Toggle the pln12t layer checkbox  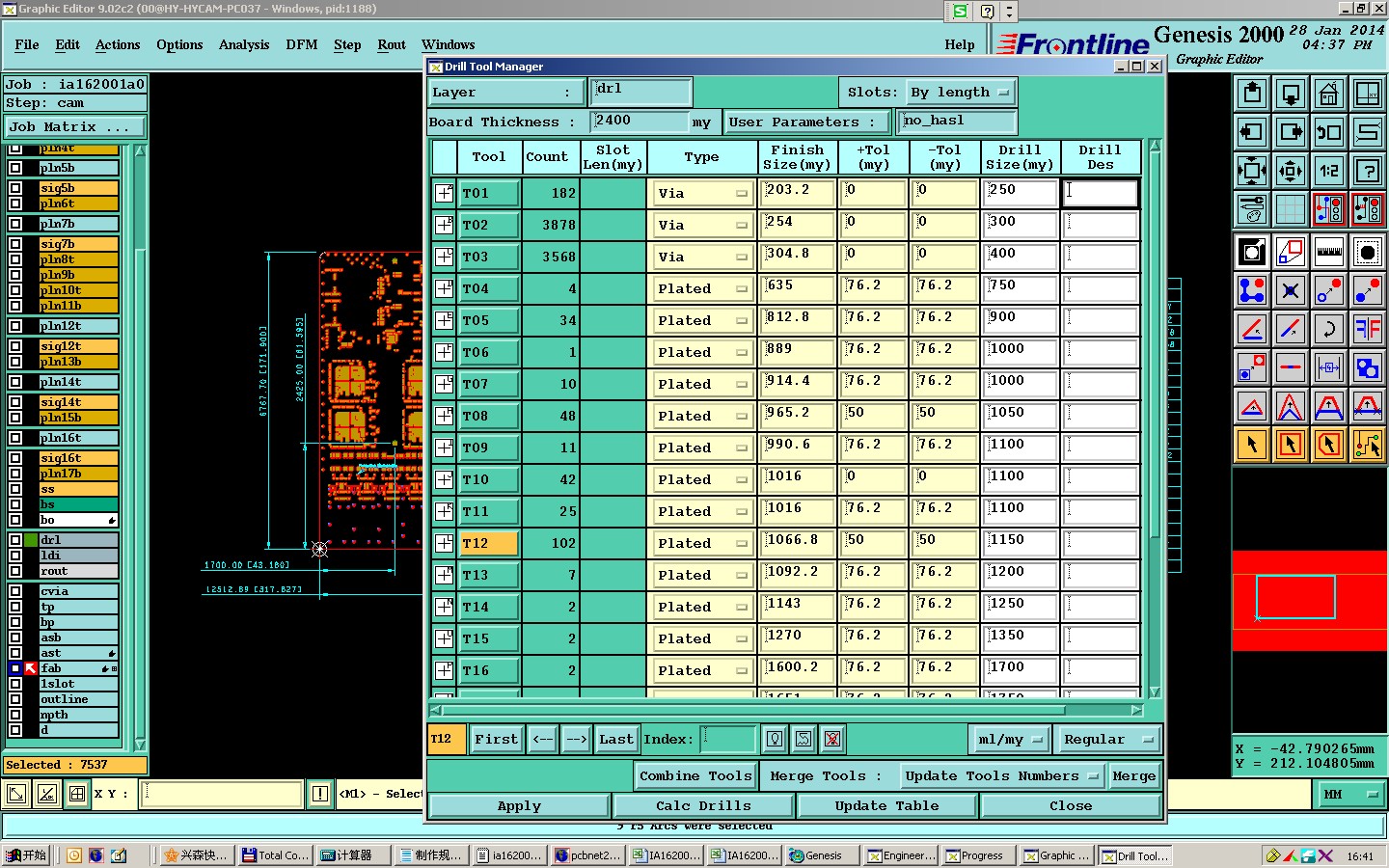pyautogui.click(x=15, y=326)
